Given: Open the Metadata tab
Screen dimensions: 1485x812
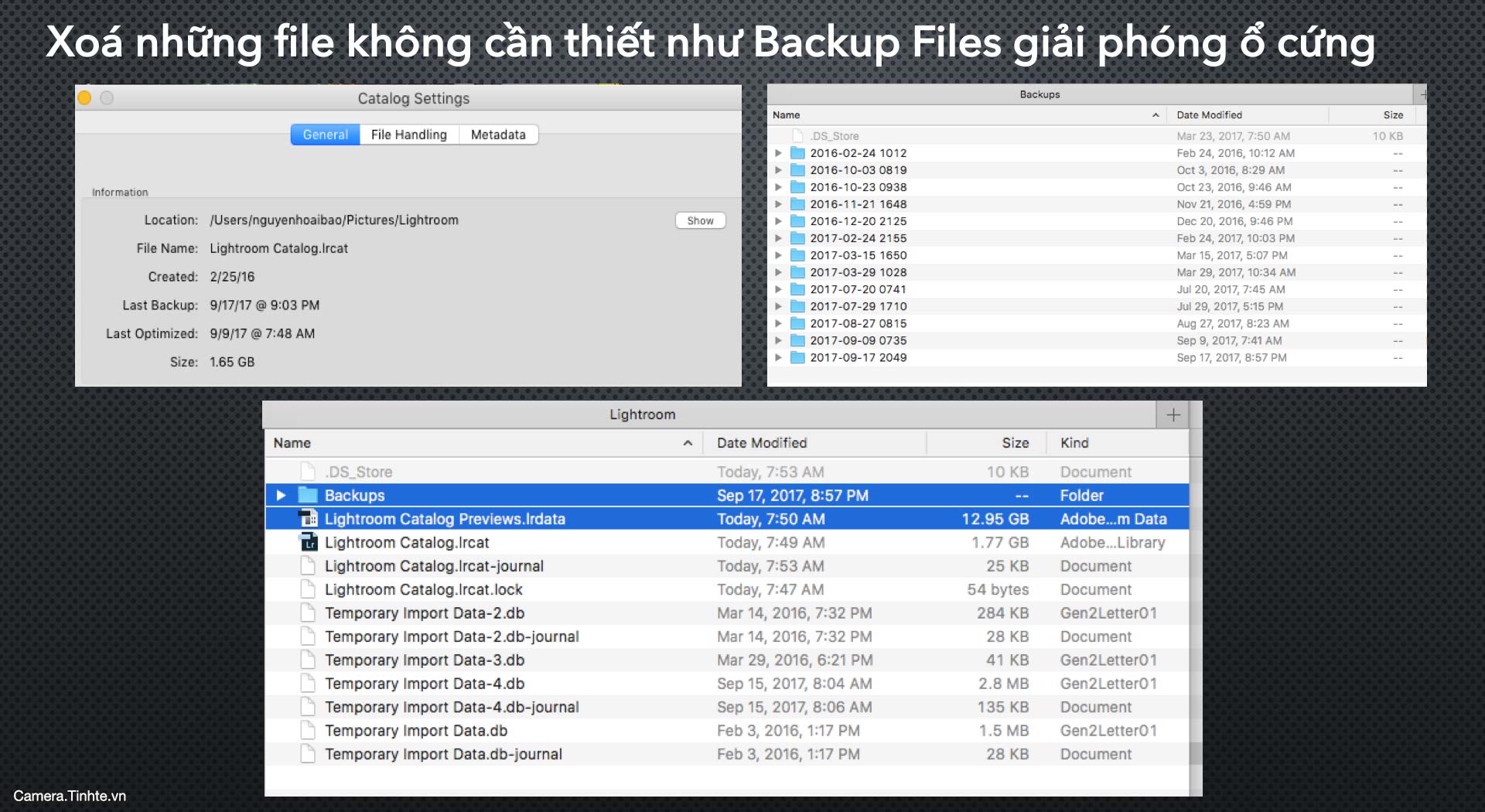Looking at the screenshot, I should pos(498,135).
